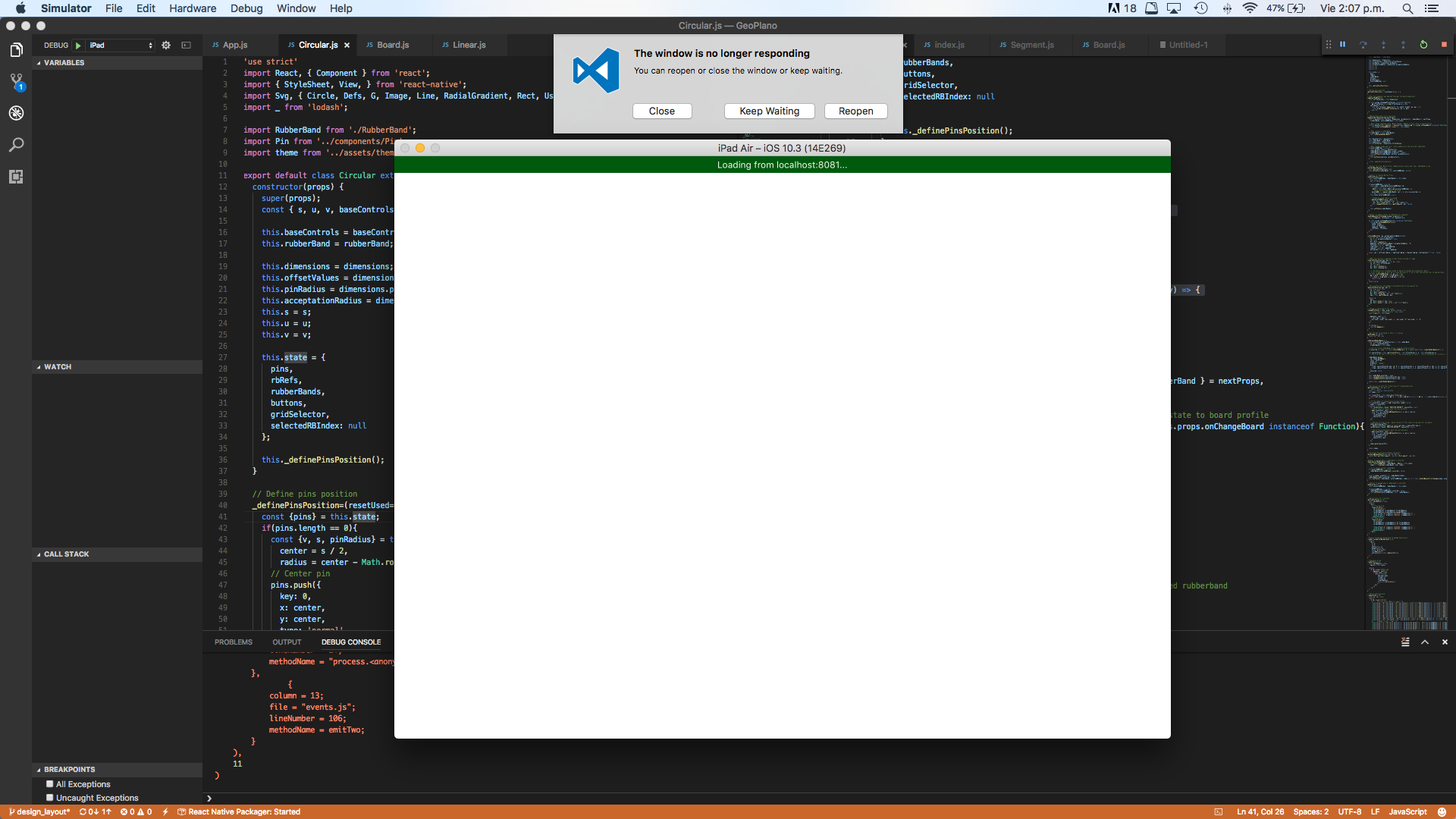Click Reopen to reload the window

click(855, 111)
